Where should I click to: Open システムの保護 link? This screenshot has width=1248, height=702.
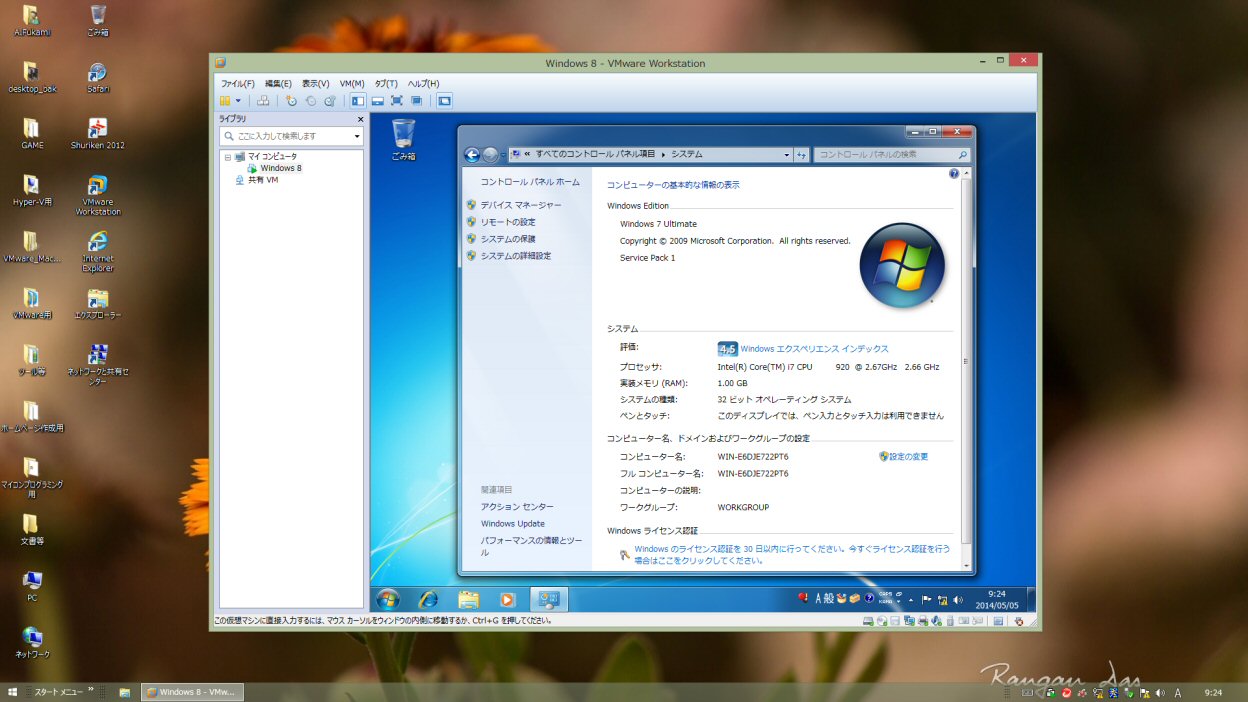click(x=508, y=239)
